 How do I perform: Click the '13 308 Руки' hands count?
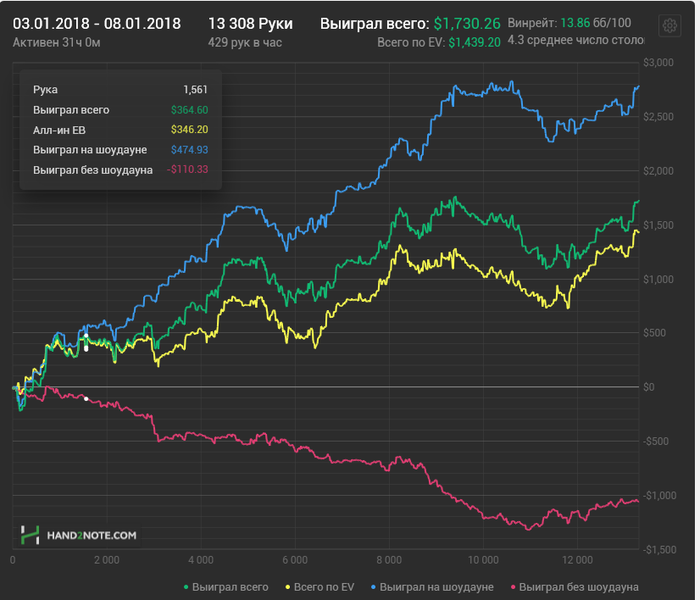[x=250, y=23]
